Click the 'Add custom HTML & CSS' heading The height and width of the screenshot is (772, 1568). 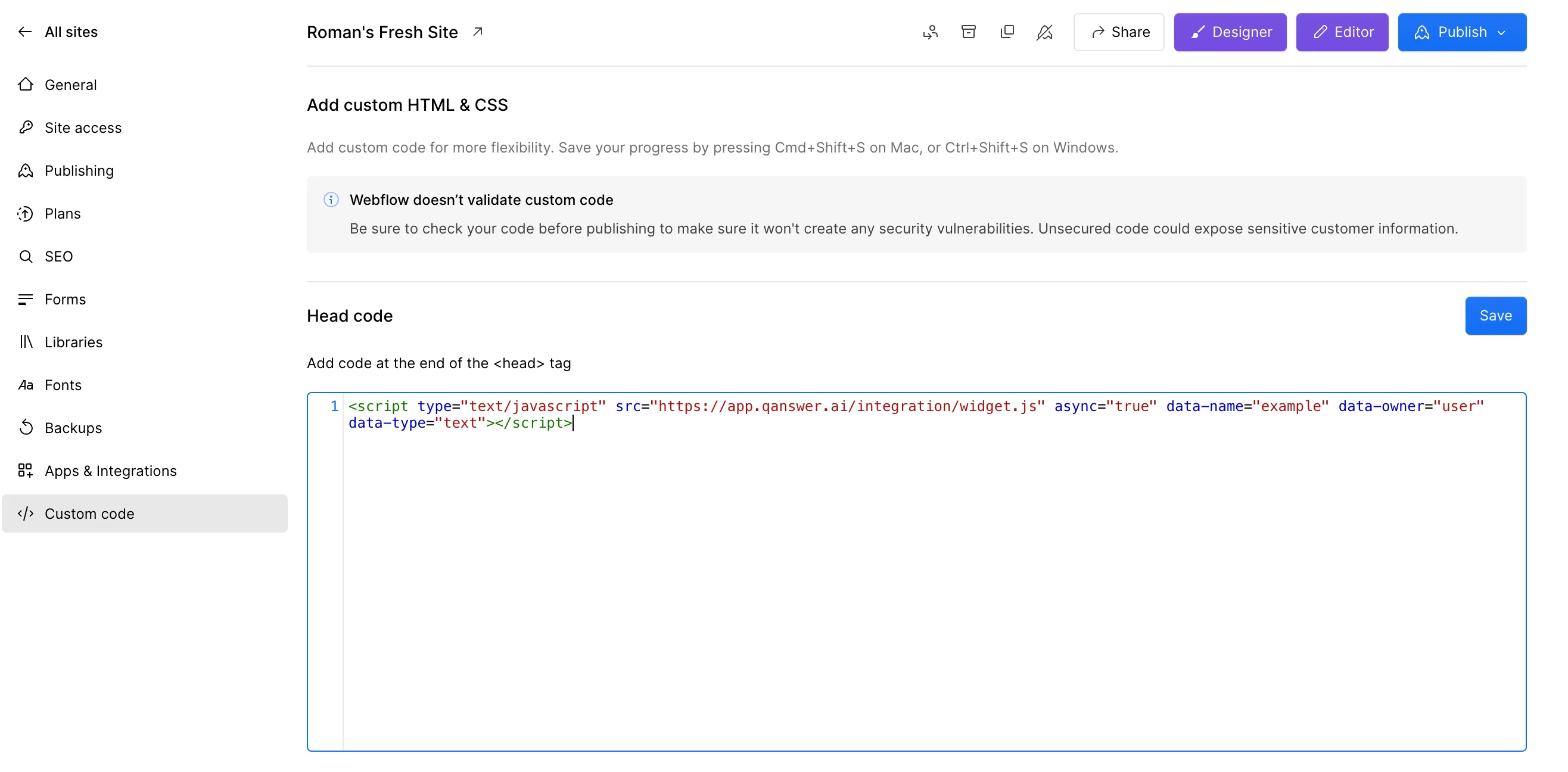tap(407, 105)
